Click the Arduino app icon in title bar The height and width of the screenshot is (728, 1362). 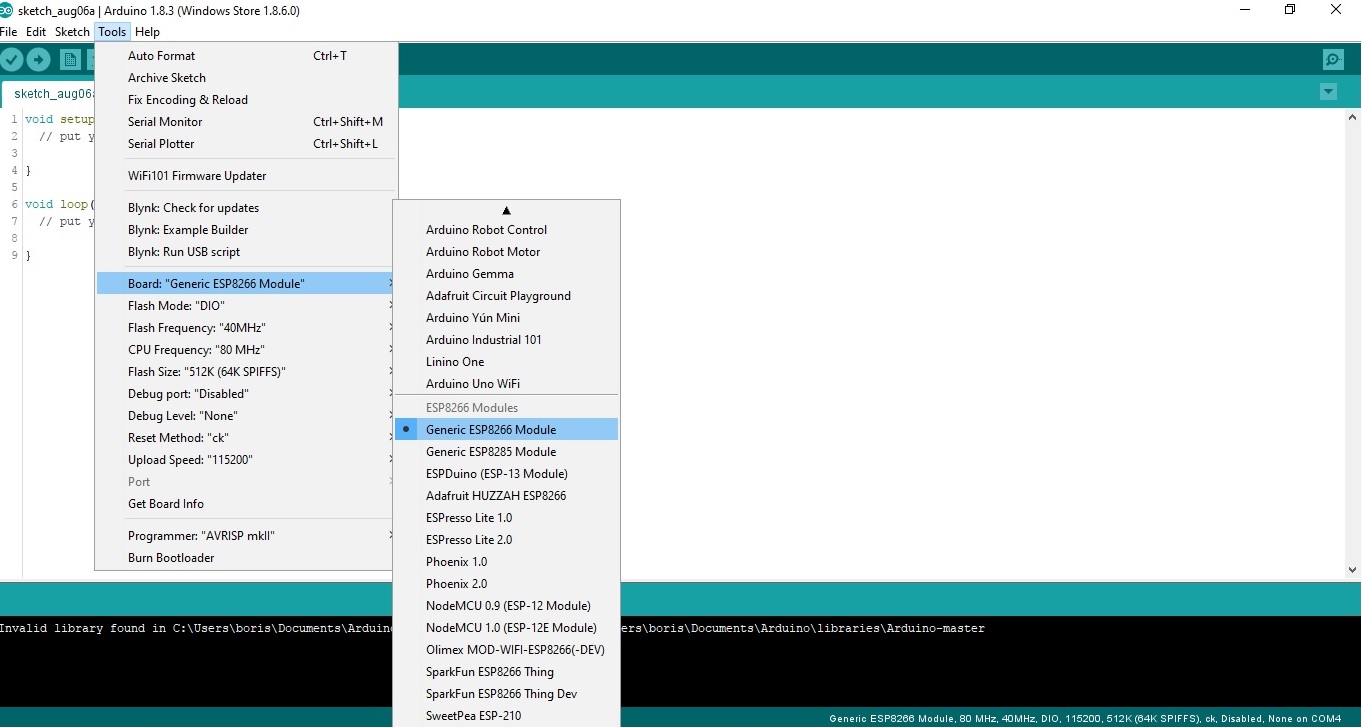pos(7,10)
